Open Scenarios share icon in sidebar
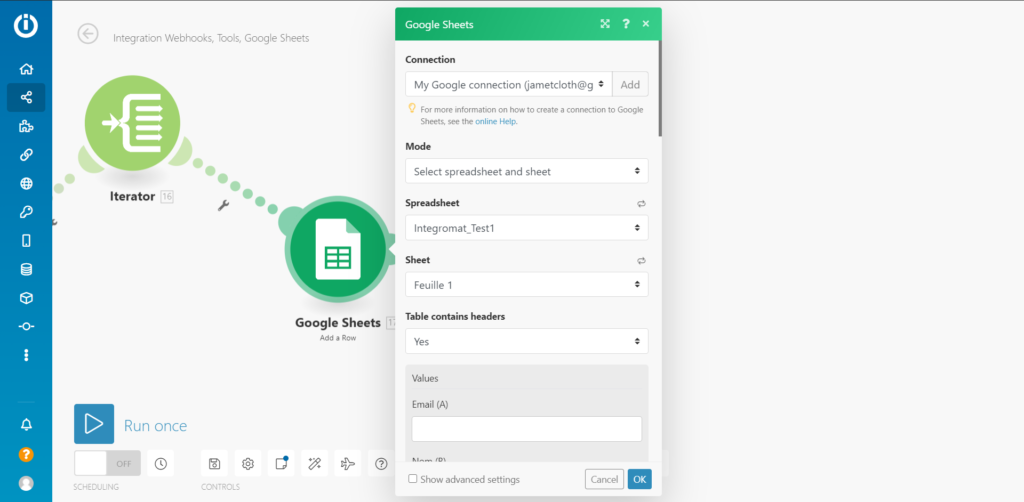 coord(26,98)
